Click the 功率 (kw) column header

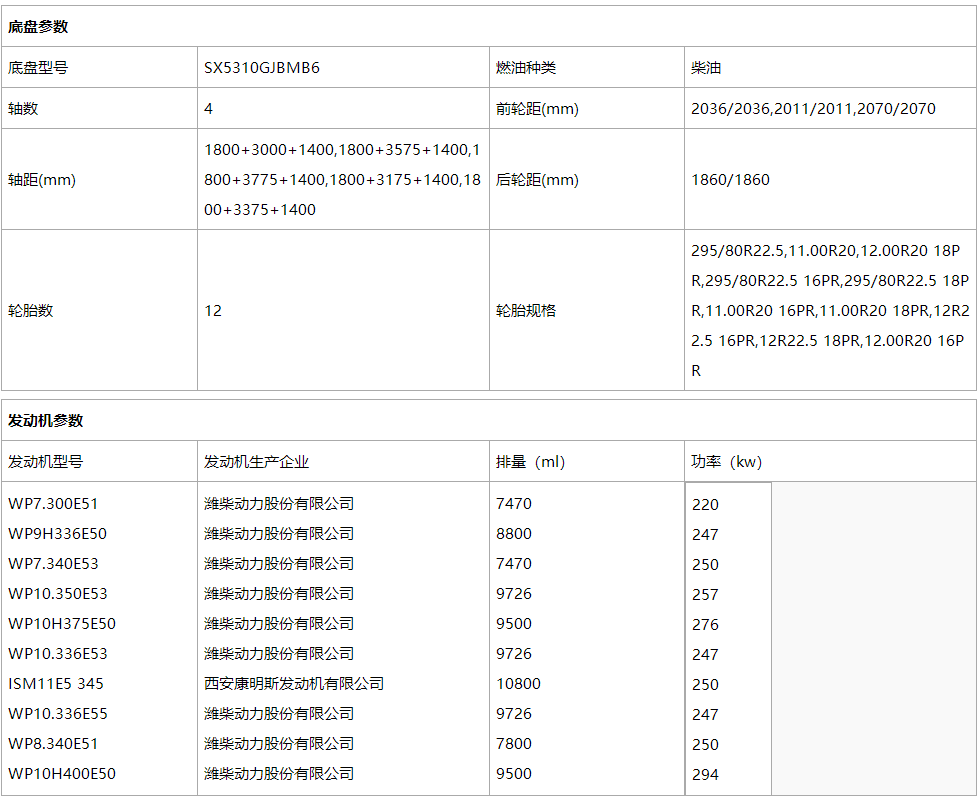point(727,461)
